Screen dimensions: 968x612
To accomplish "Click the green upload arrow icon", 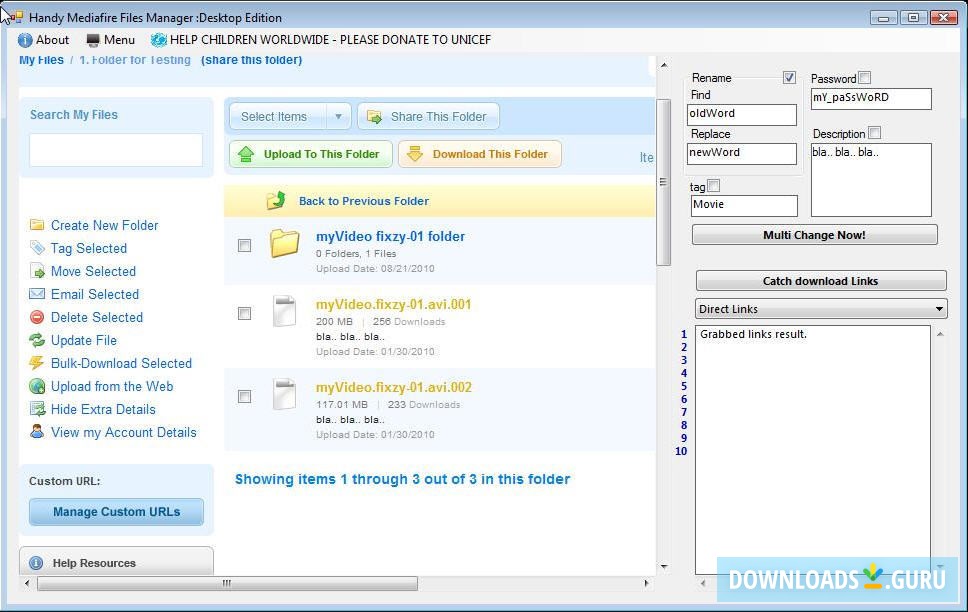I will (246, 154).
